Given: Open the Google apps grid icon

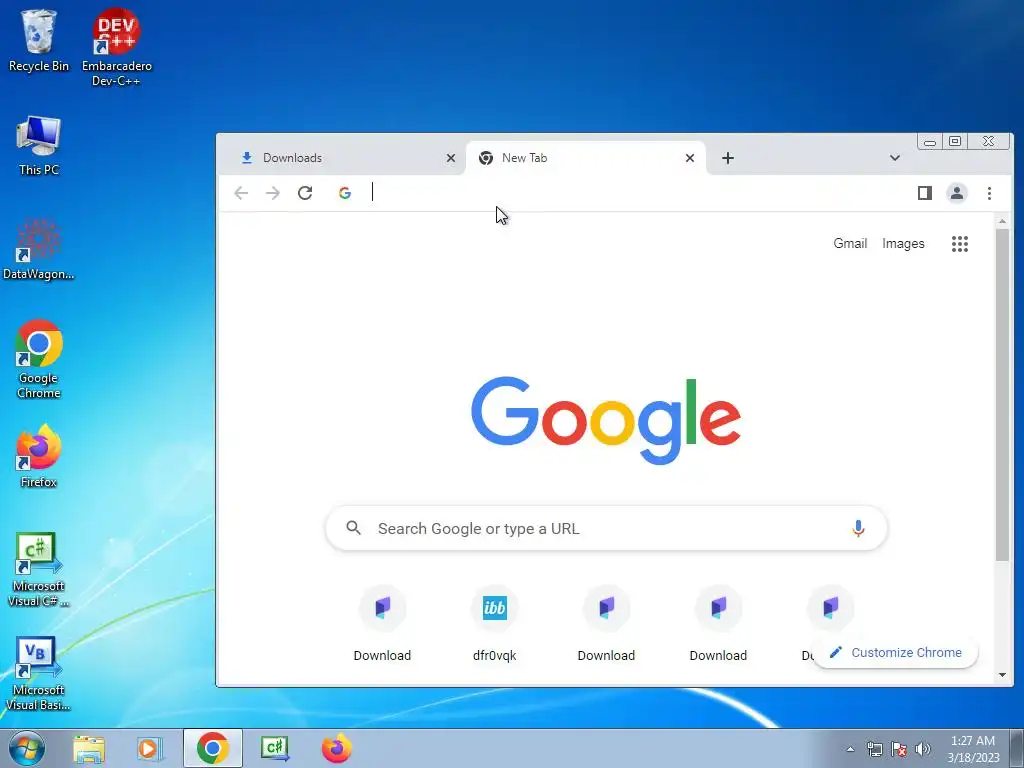Looking at the screenshot, I should click(959, 244).
